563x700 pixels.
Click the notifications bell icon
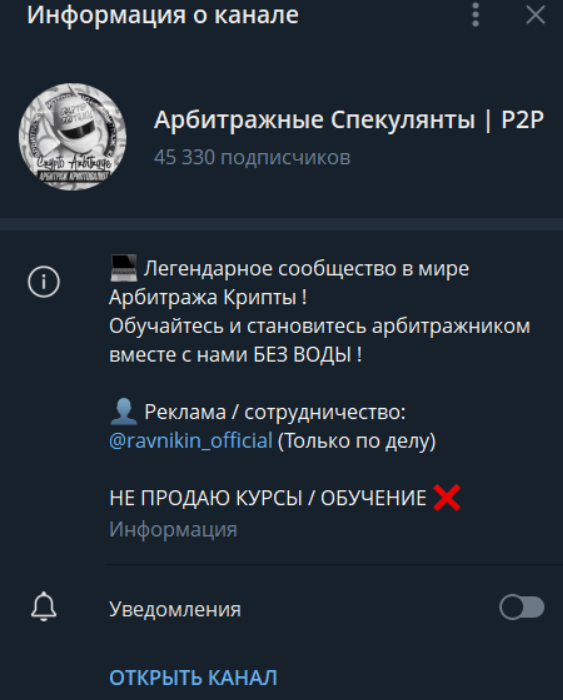pos(44,607)
